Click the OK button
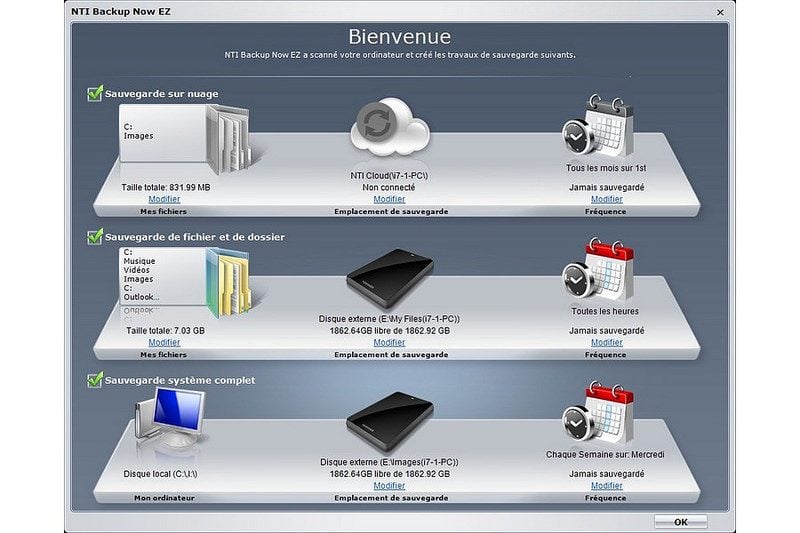 (681, 522)
